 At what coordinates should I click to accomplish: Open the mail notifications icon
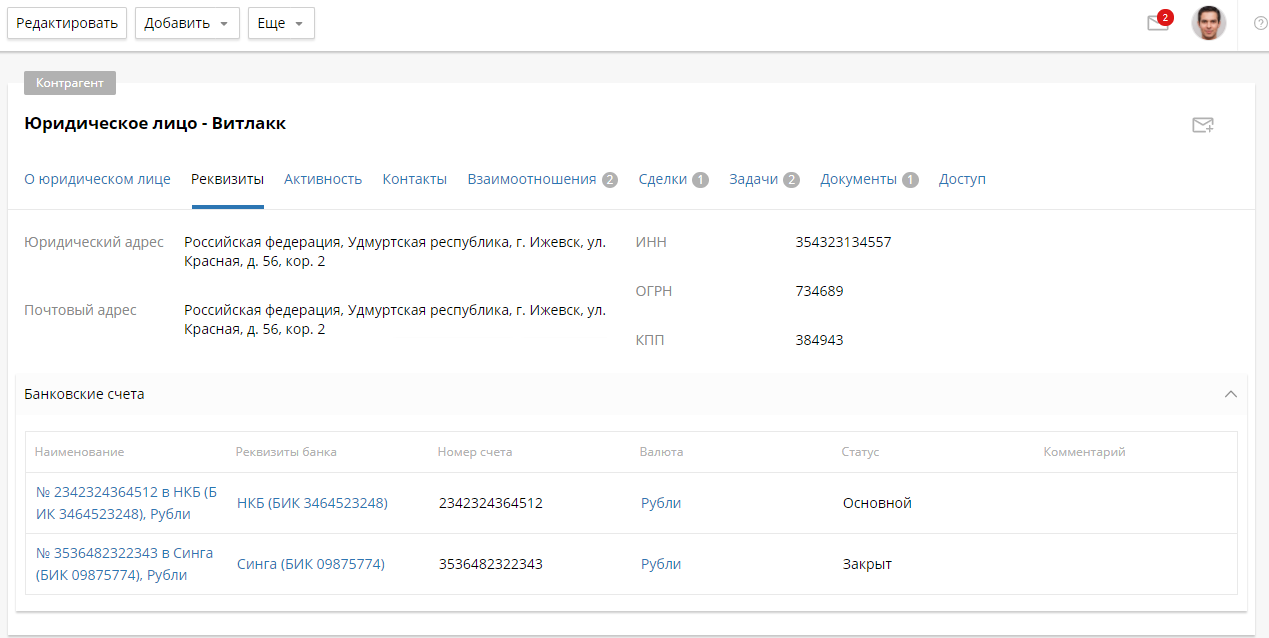[1158, 23]
